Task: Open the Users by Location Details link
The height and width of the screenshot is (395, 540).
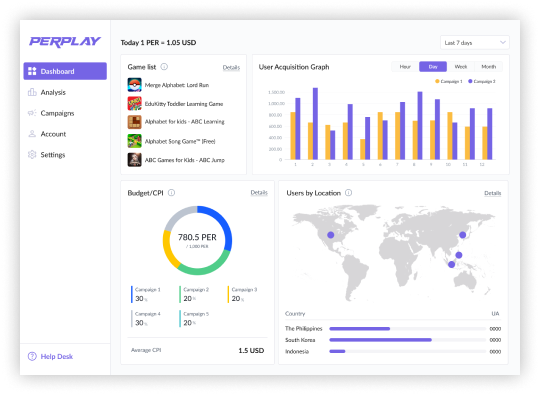Action: pyautogui.click(x=492, y=193)
